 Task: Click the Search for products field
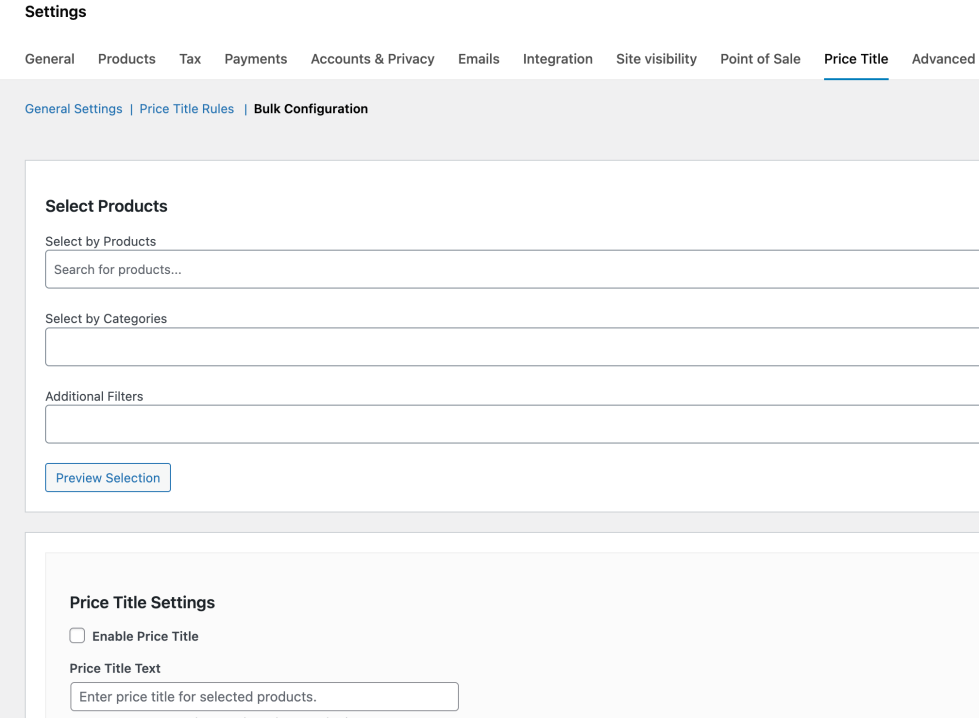(x=300, y=269)
